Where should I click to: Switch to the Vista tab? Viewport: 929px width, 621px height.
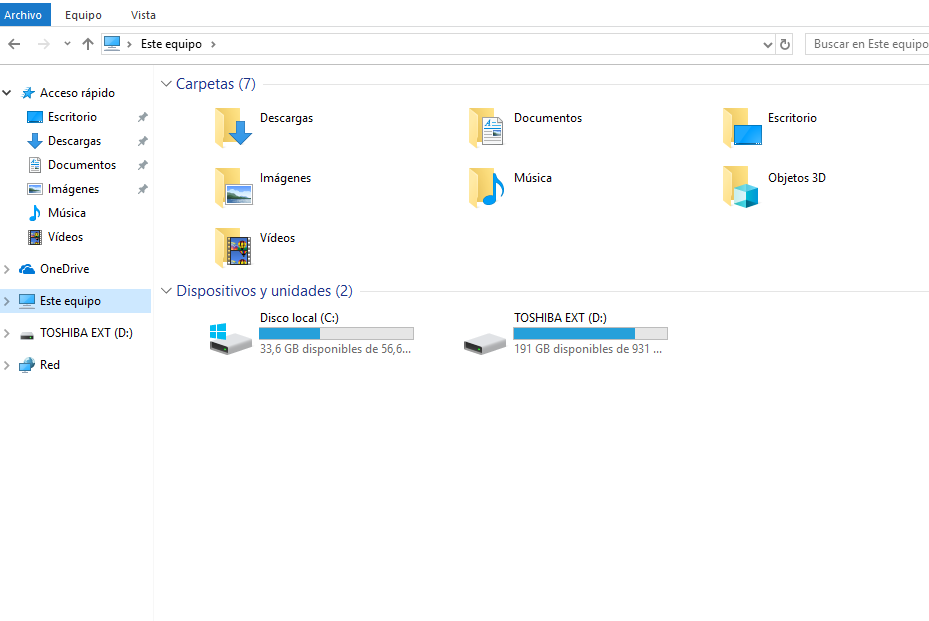point(143,15)
